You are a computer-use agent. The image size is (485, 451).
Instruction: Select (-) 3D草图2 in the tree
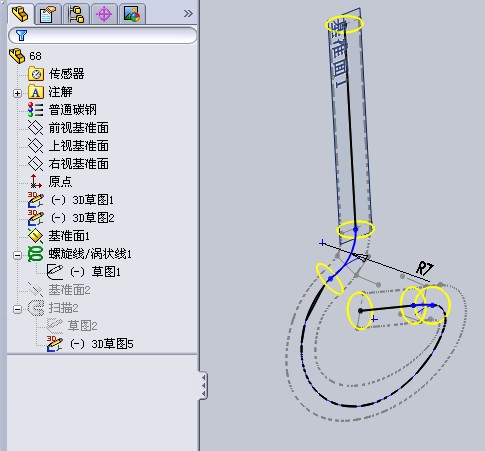click(x=83, y=218)
